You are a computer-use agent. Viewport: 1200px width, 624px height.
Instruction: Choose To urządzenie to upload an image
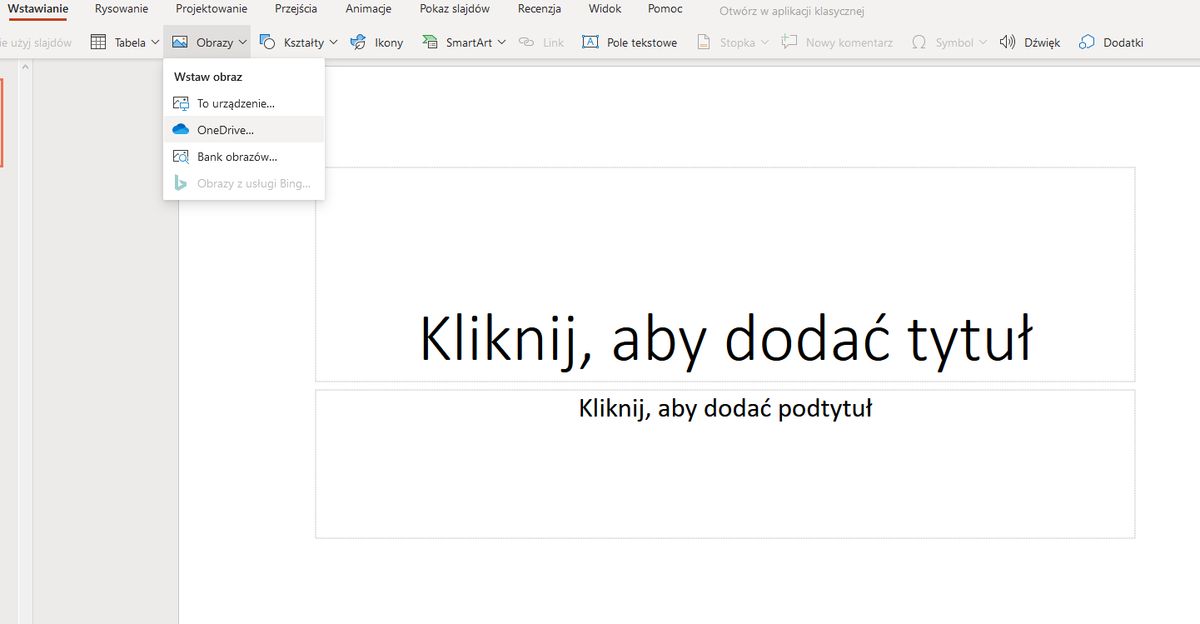pyautogui.click(x=234, y=102)
